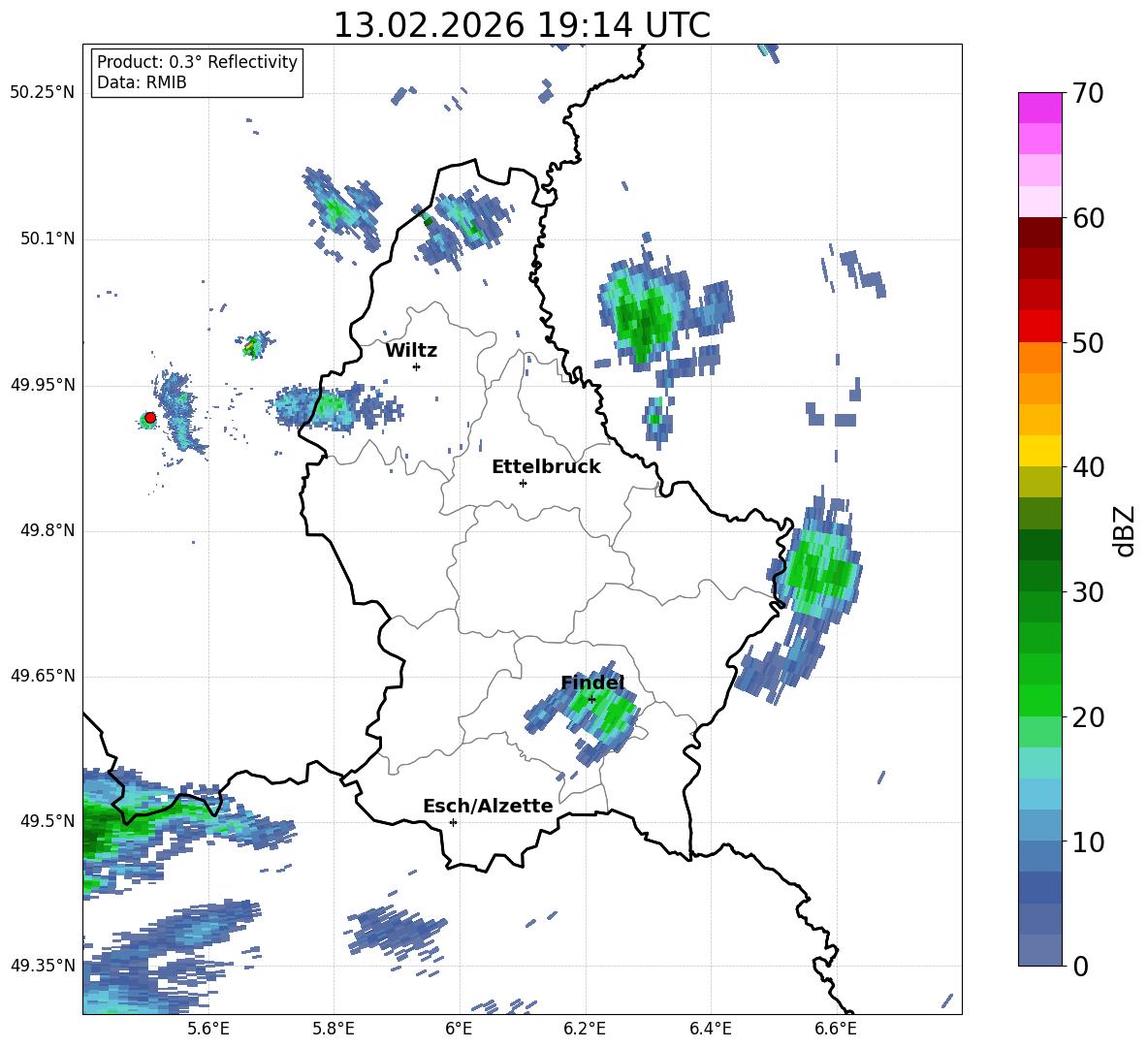Click the Ettelbruck cross marker

click(523, 483)
